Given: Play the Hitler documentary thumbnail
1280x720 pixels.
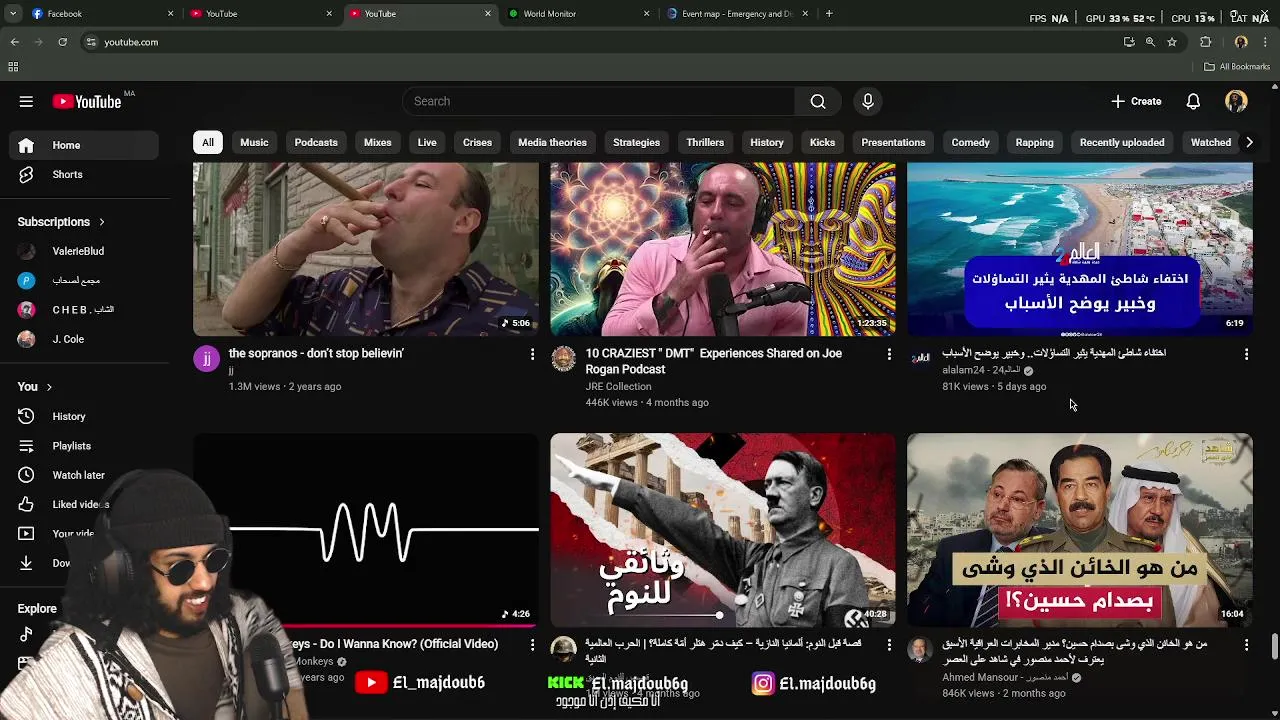Looking at the screenshot, I should click(x=722, y=530).
